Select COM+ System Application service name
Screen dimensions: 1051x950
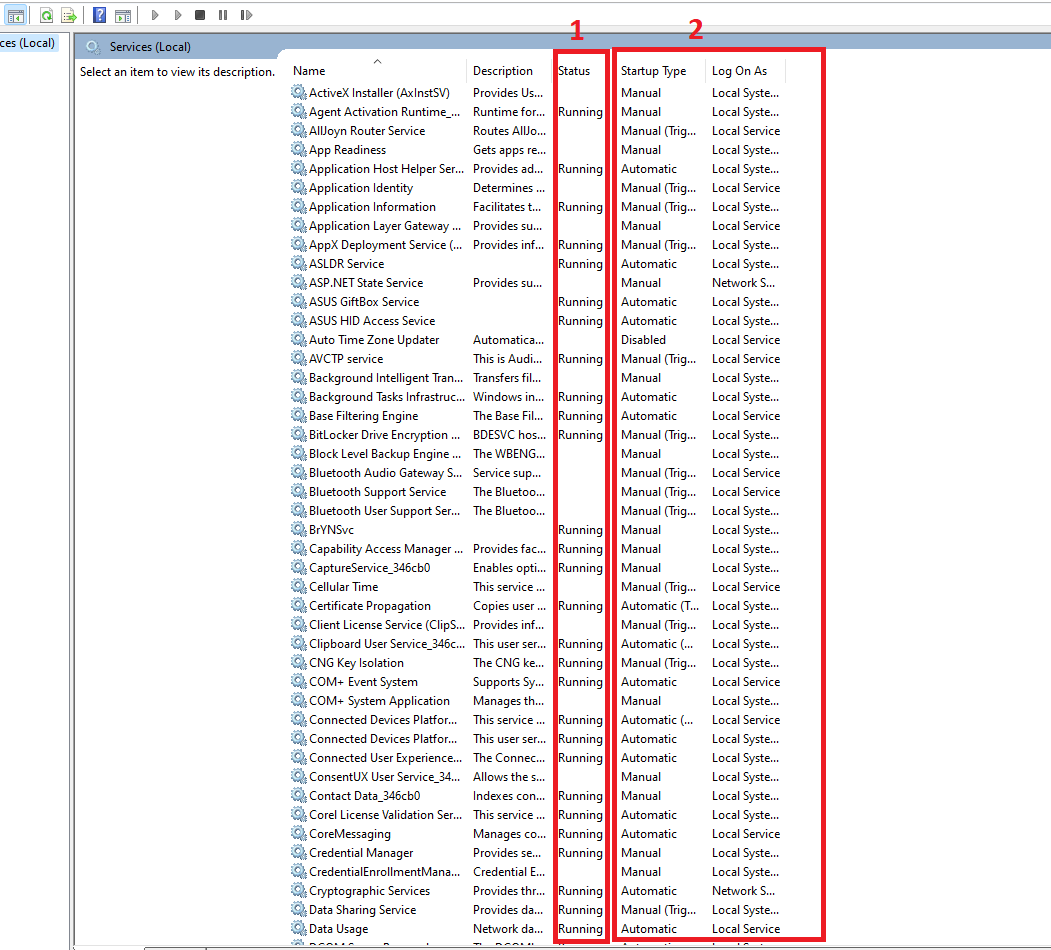pyautogui.click(x=379, y=701)
